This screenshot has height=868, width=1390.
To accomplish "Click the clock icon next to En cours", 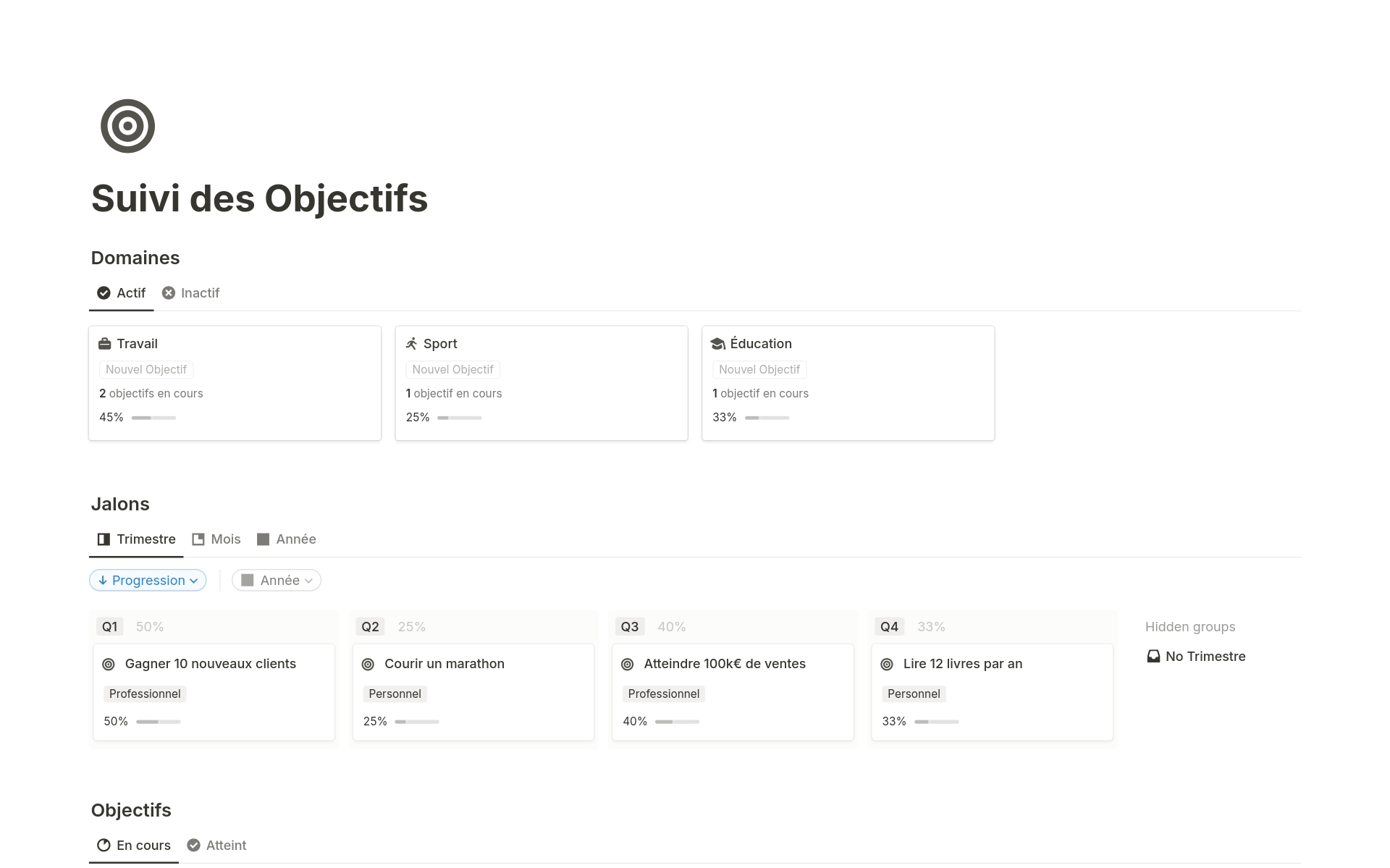I will (x=103, y=845).
